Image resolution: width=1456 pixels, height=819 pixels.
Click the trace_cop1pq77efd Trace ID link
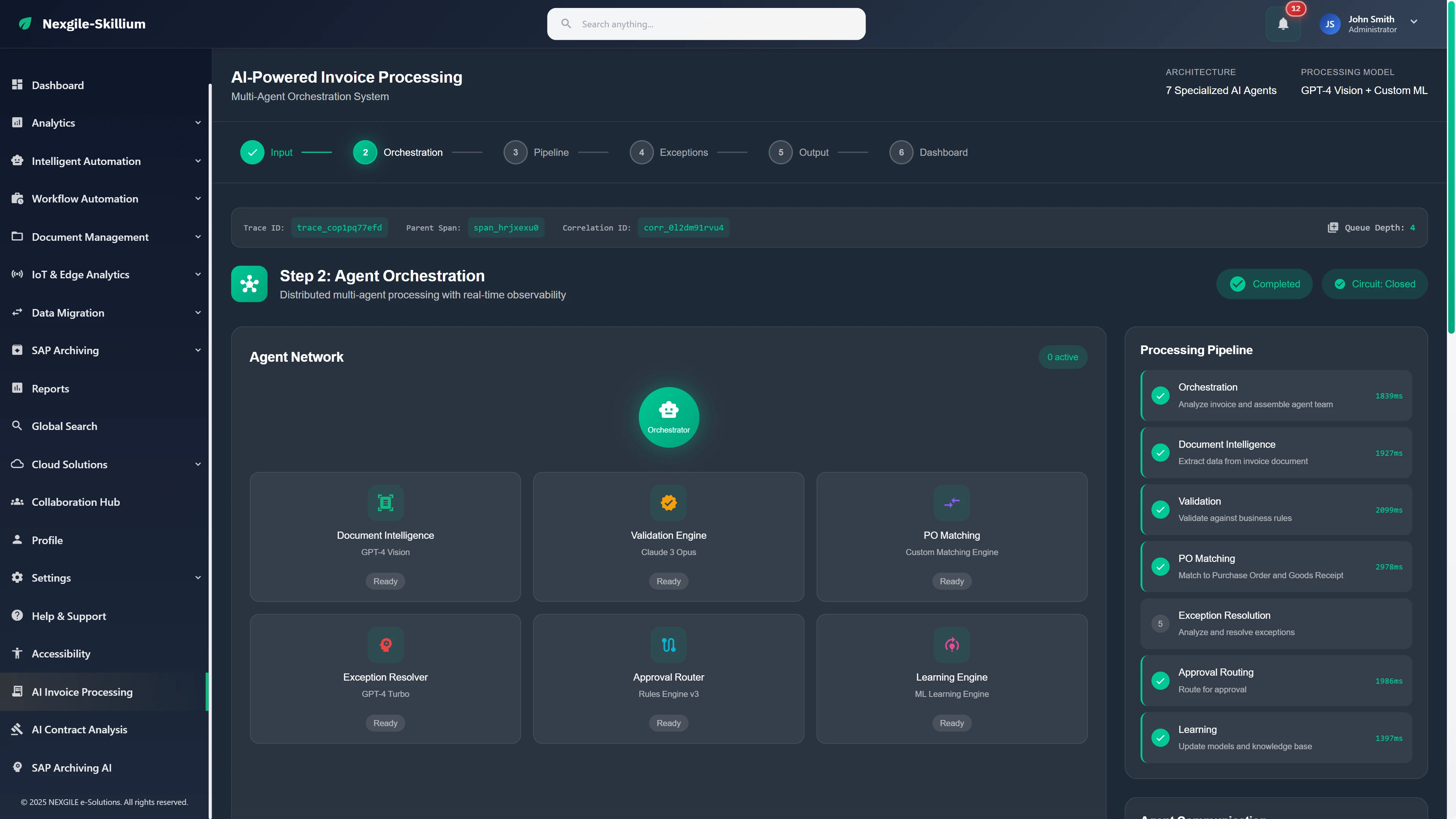coord(339,227)
